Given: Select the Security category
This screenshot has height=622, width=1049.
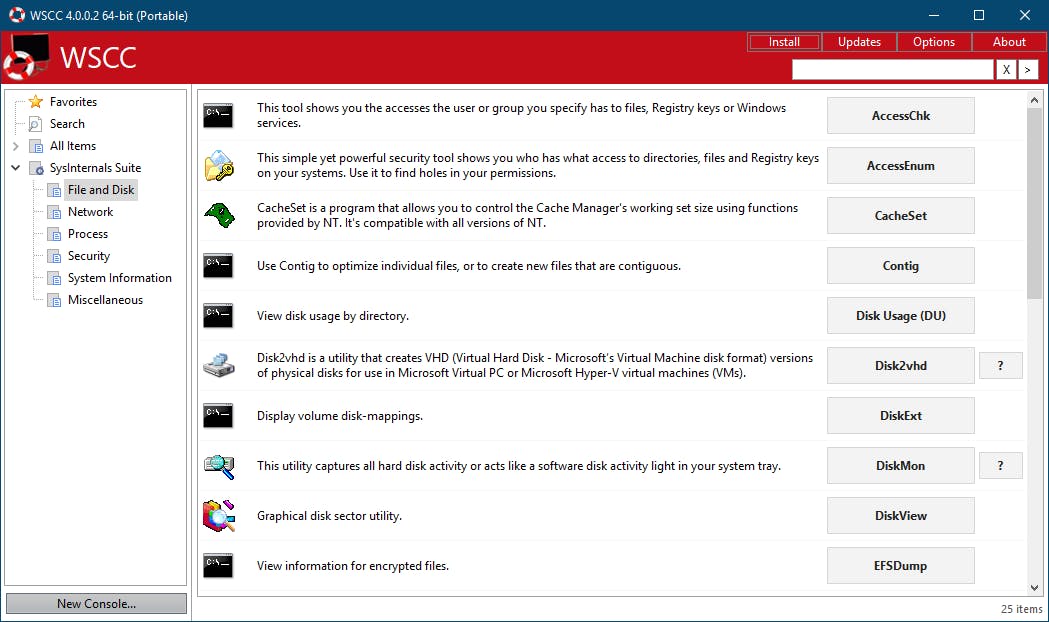Looking at the screenshot, I should pyautogui.click(x=88, y=256).
